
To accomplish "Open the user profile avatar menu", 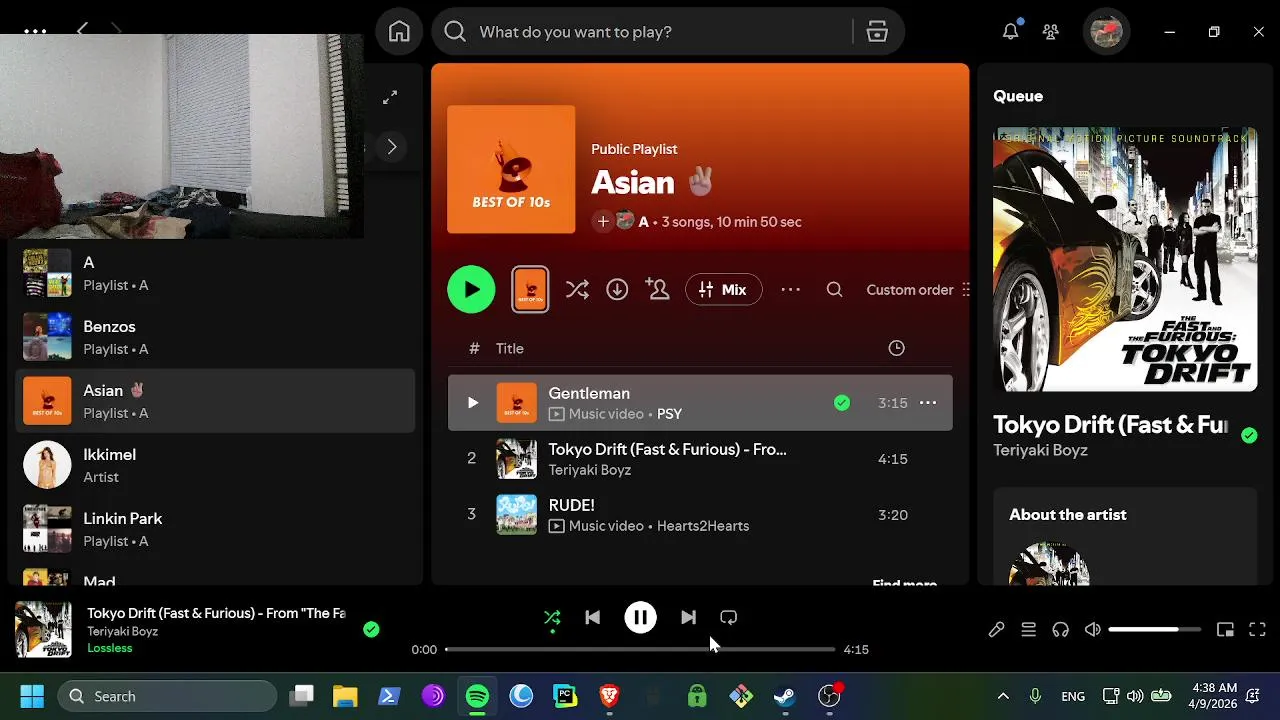I will click(x=1106, y=32).
